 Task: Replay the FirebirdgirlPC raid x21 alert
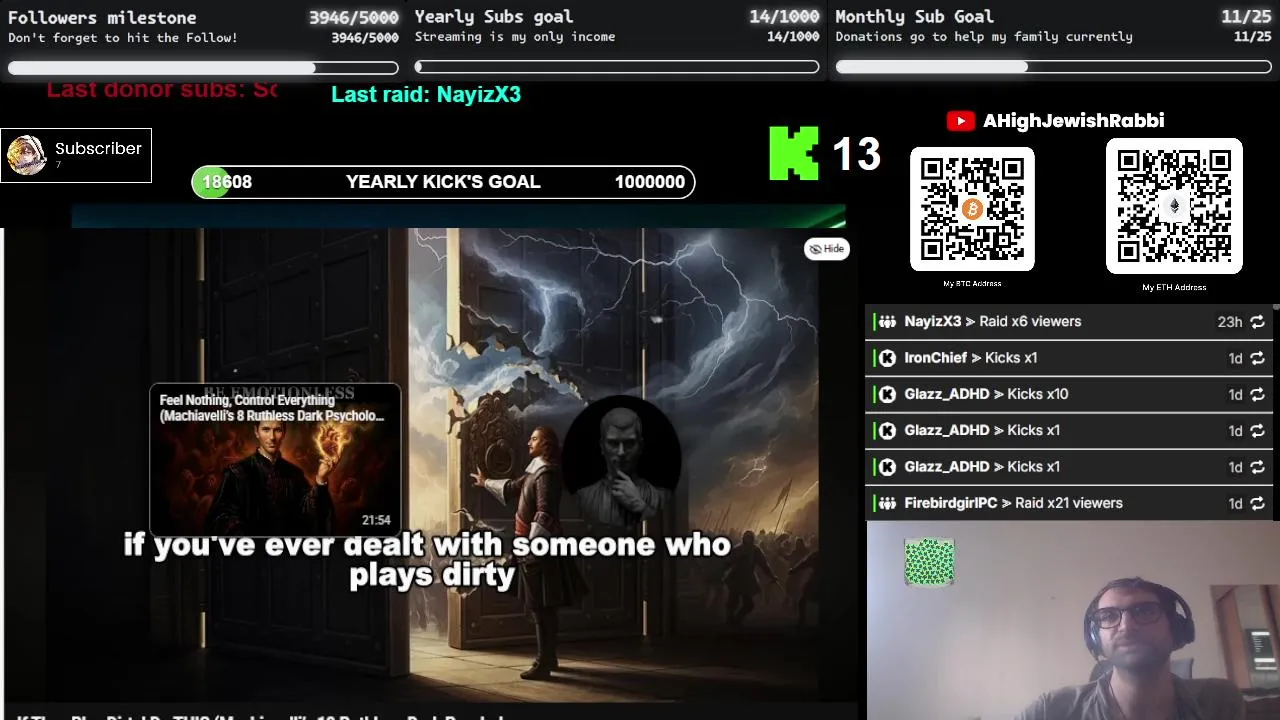(1257, 503)
